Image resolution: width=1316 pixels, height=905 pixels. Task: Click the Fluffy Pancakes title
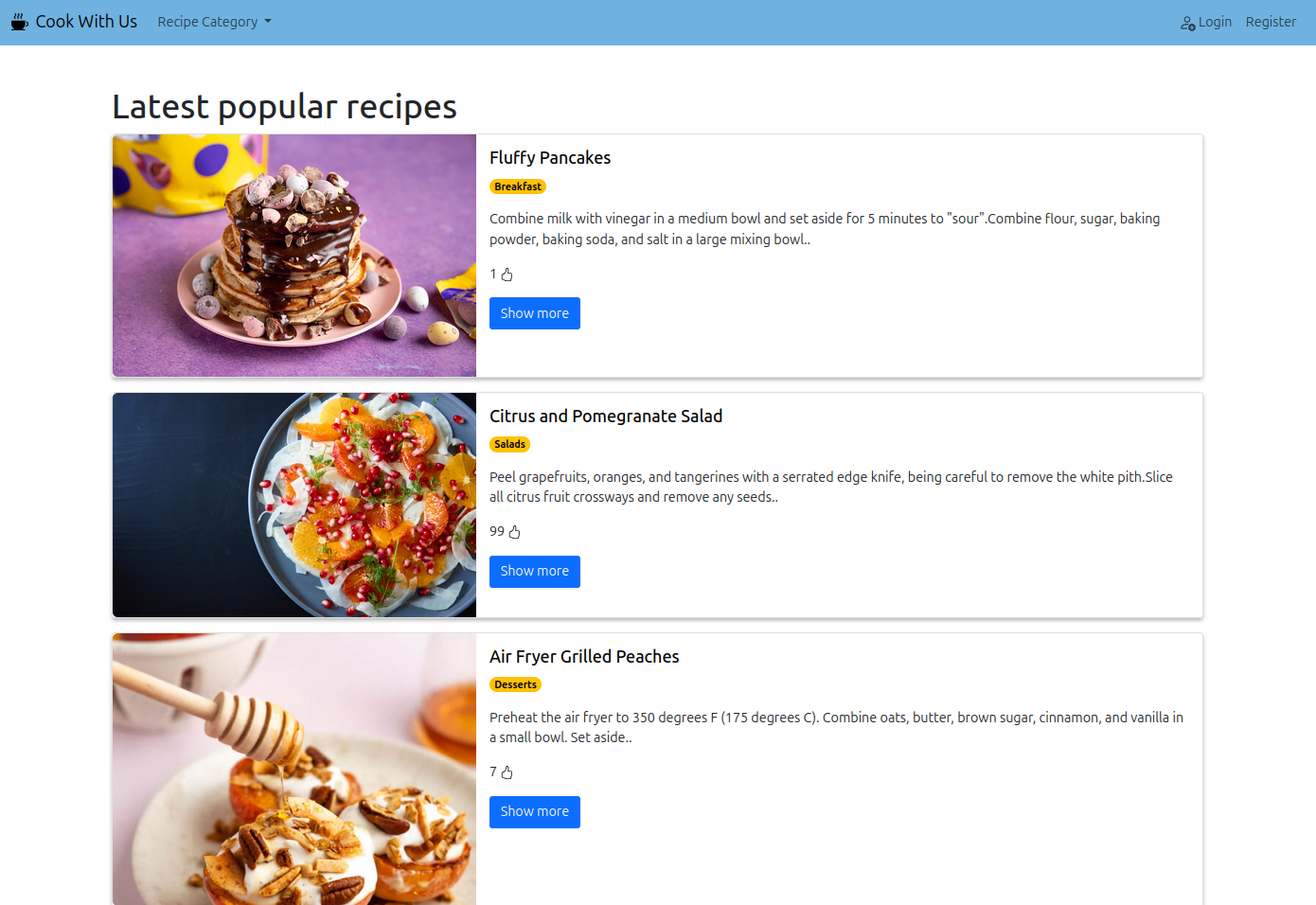tap(550, 158)
